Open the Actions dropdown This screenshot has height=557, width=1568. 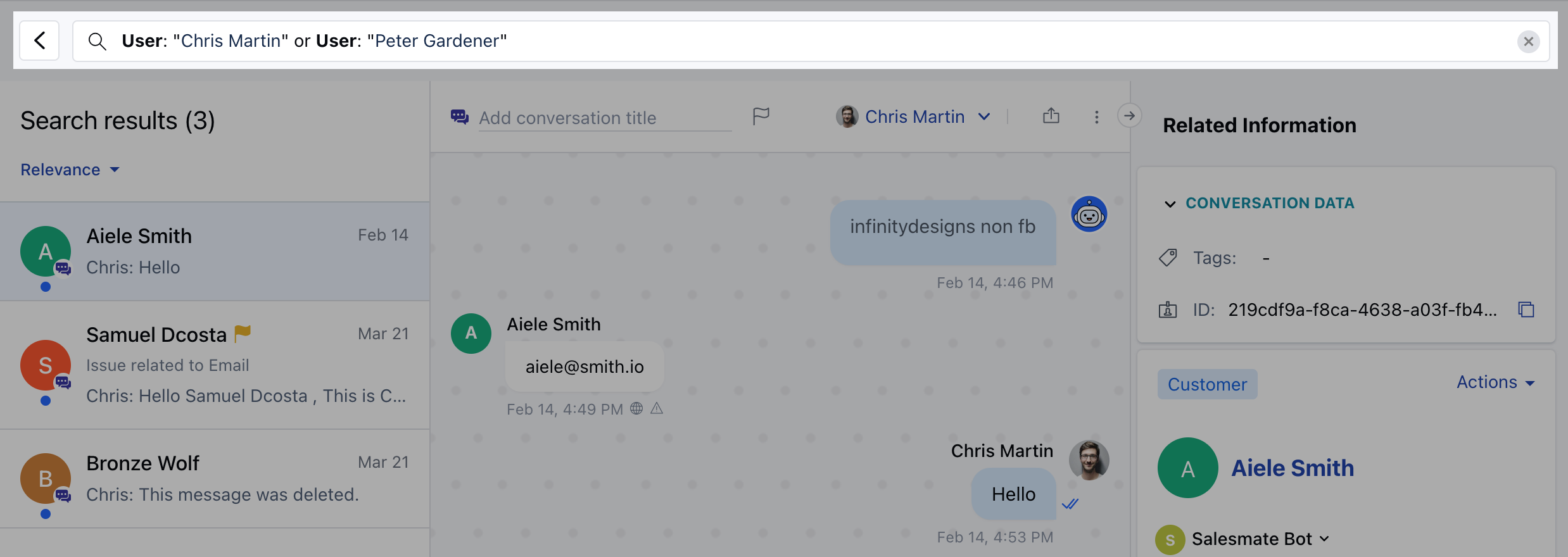click(1496, 382)
